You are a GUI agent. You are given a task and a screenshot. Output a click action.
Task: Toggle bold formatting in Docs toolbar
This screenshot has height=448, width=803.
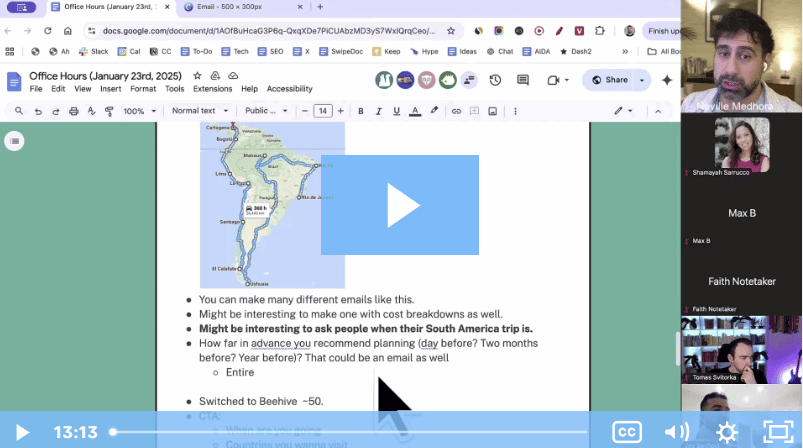coord(361,111)
